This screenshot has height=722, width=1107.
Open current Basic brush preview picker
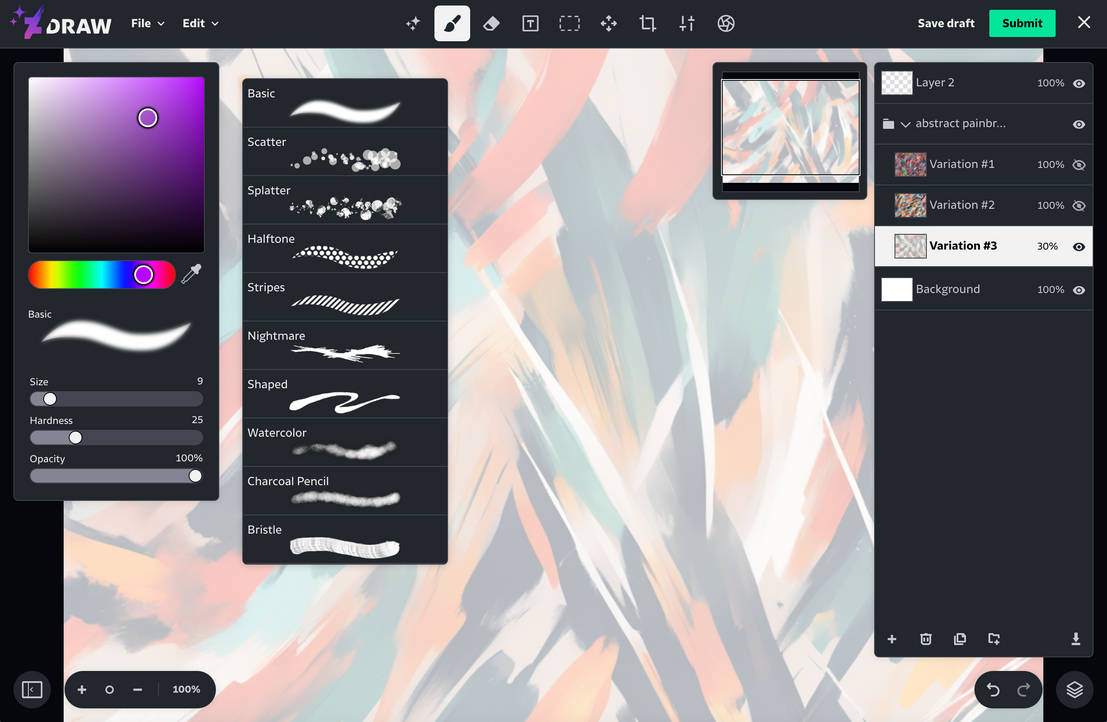coord(116,335)
